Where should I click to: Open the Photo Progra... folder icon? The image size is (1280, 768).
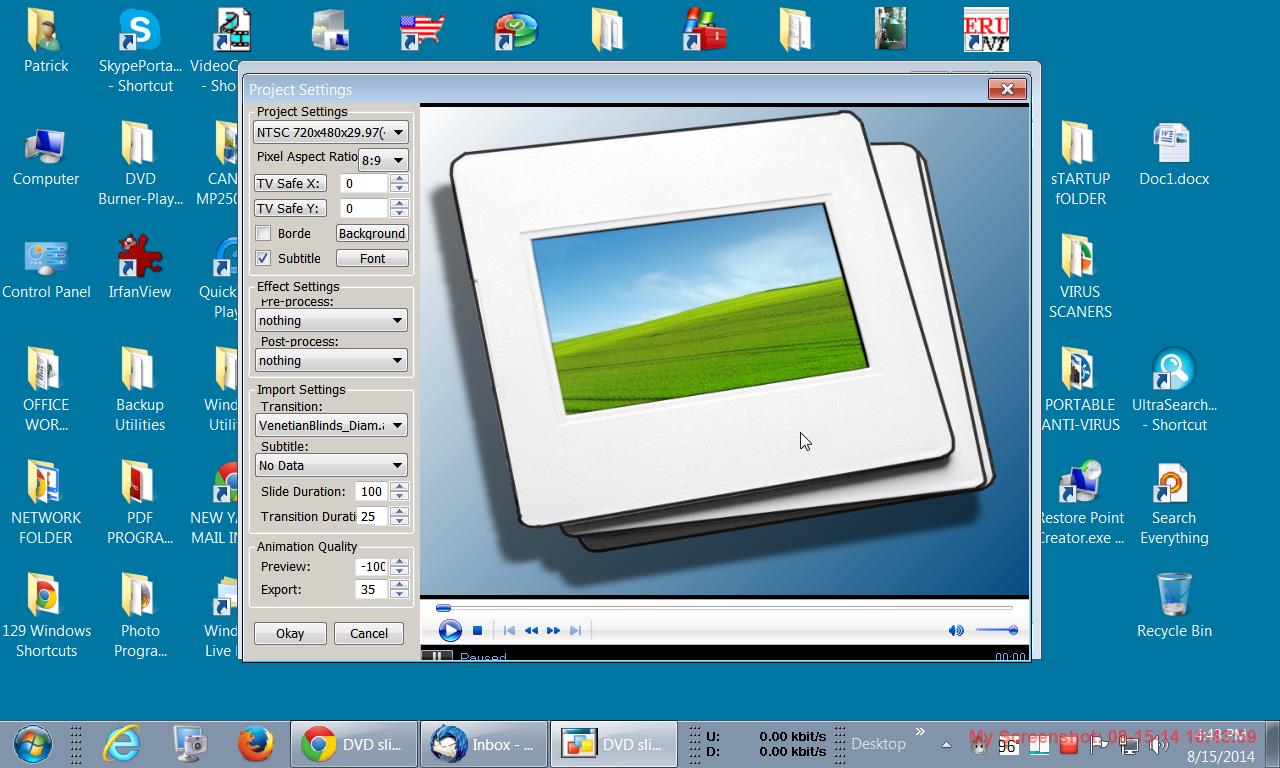pos(140,616)
